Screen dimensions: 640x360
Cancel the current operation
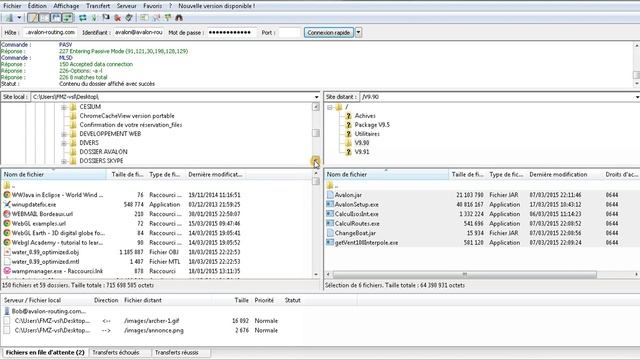pyautogui.click(x=106, y=18)
